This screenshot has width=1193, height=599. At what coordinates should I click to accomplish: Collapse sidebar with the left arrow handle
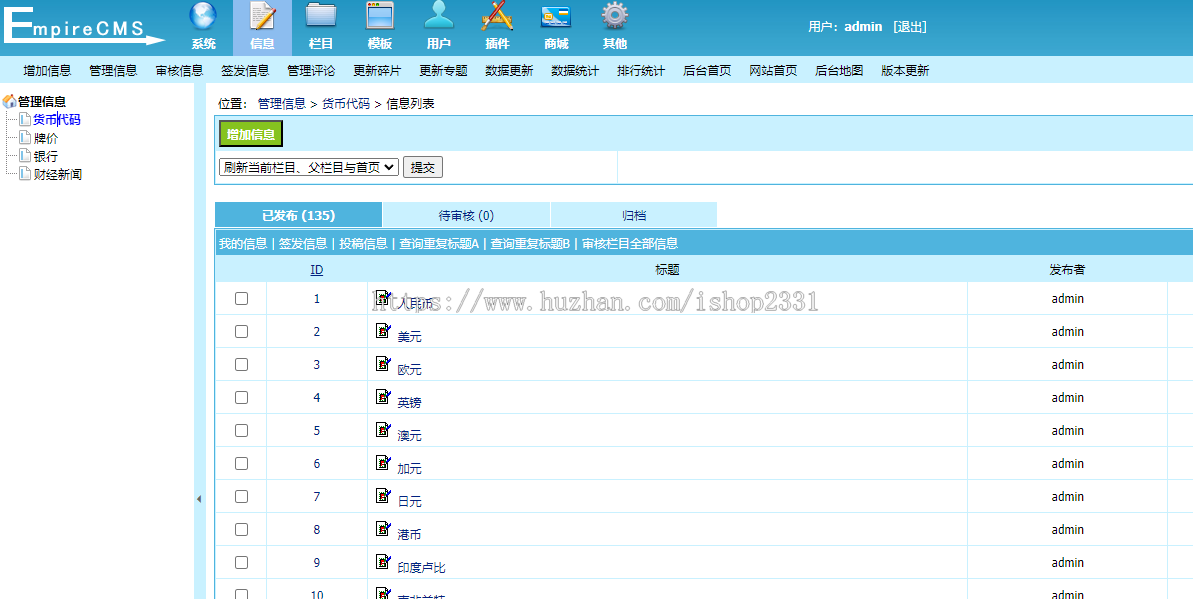pyautogui.click(x=199, y=499)
